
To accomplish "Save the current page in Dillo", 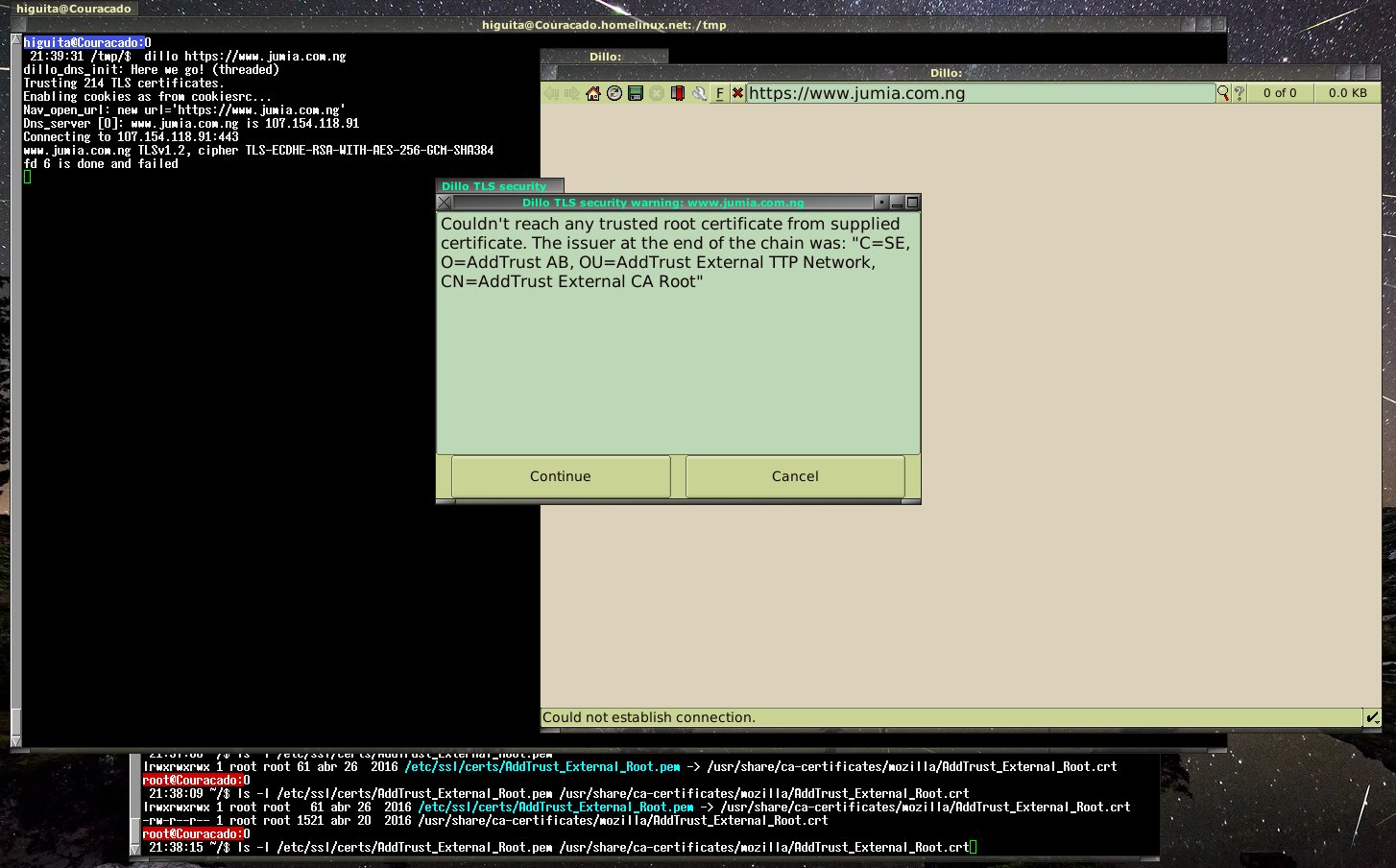I will coord(635,93).
